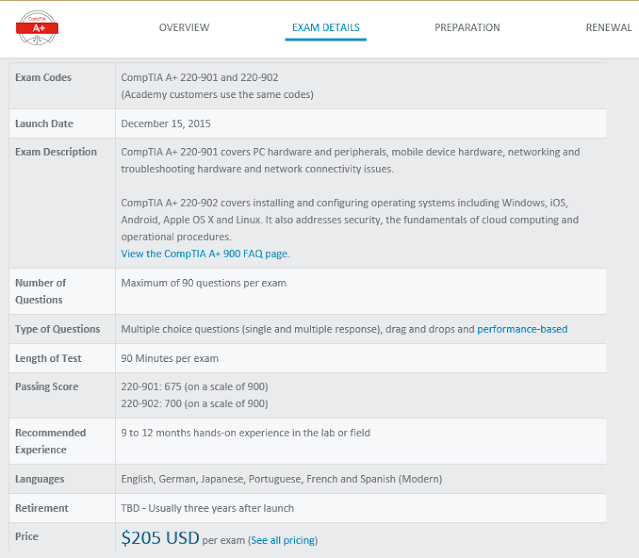Screen dimensions: 639x558
Task: Click the '220-901: 675' passing score line
Action: coord(194,386)
